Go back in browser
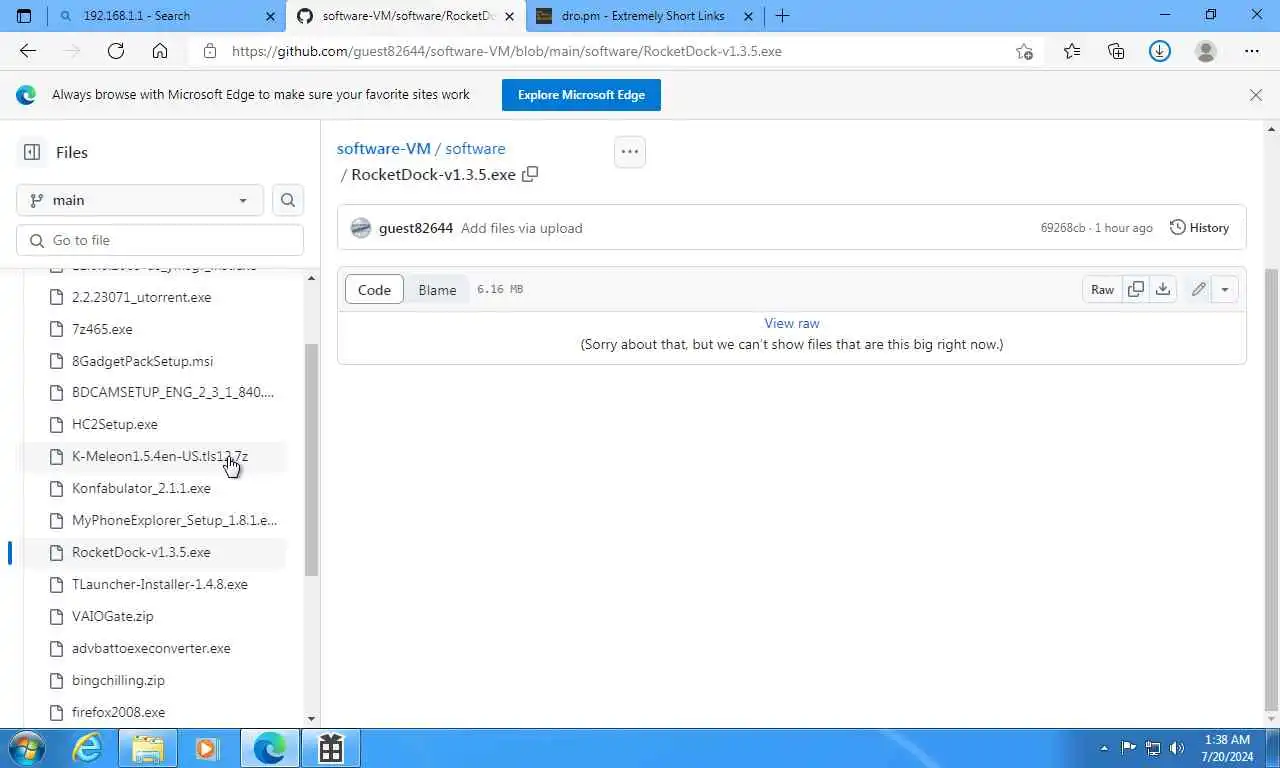 tap(28, 51)
